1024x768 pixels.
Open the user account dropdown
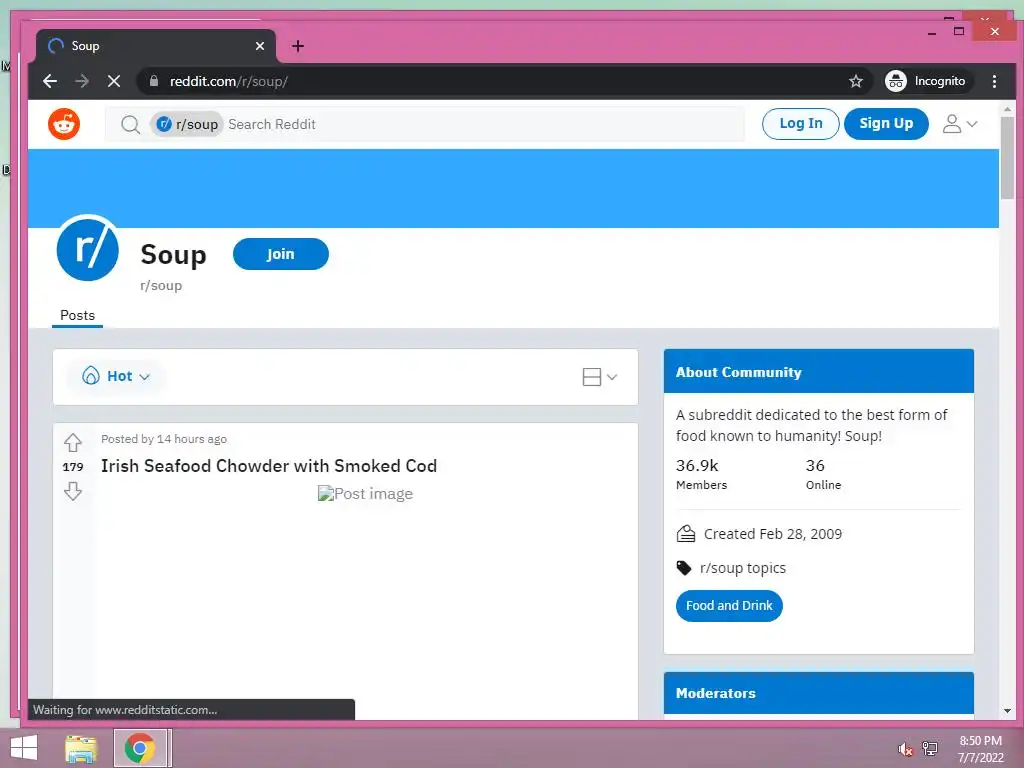click(959, 124)
